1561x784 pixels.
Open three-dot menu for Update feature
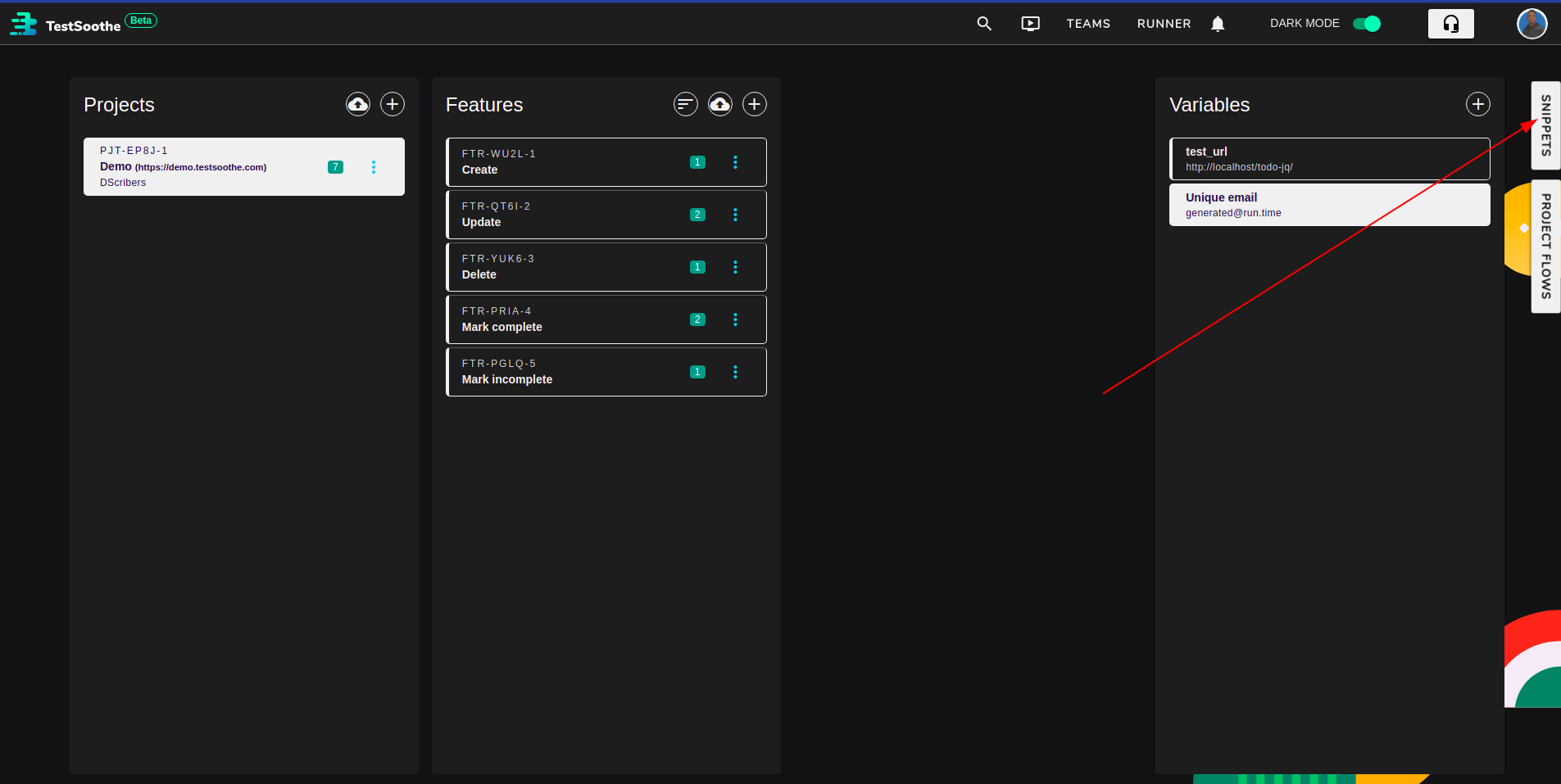(x=735, y=215)
